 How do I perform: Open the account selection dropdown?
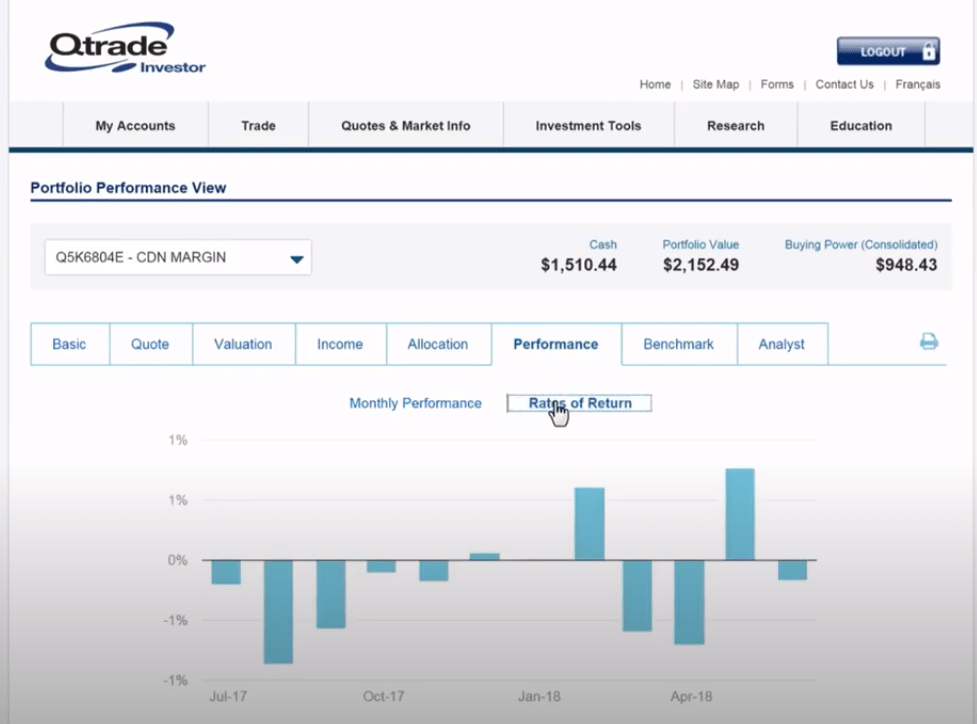[178, 258]
